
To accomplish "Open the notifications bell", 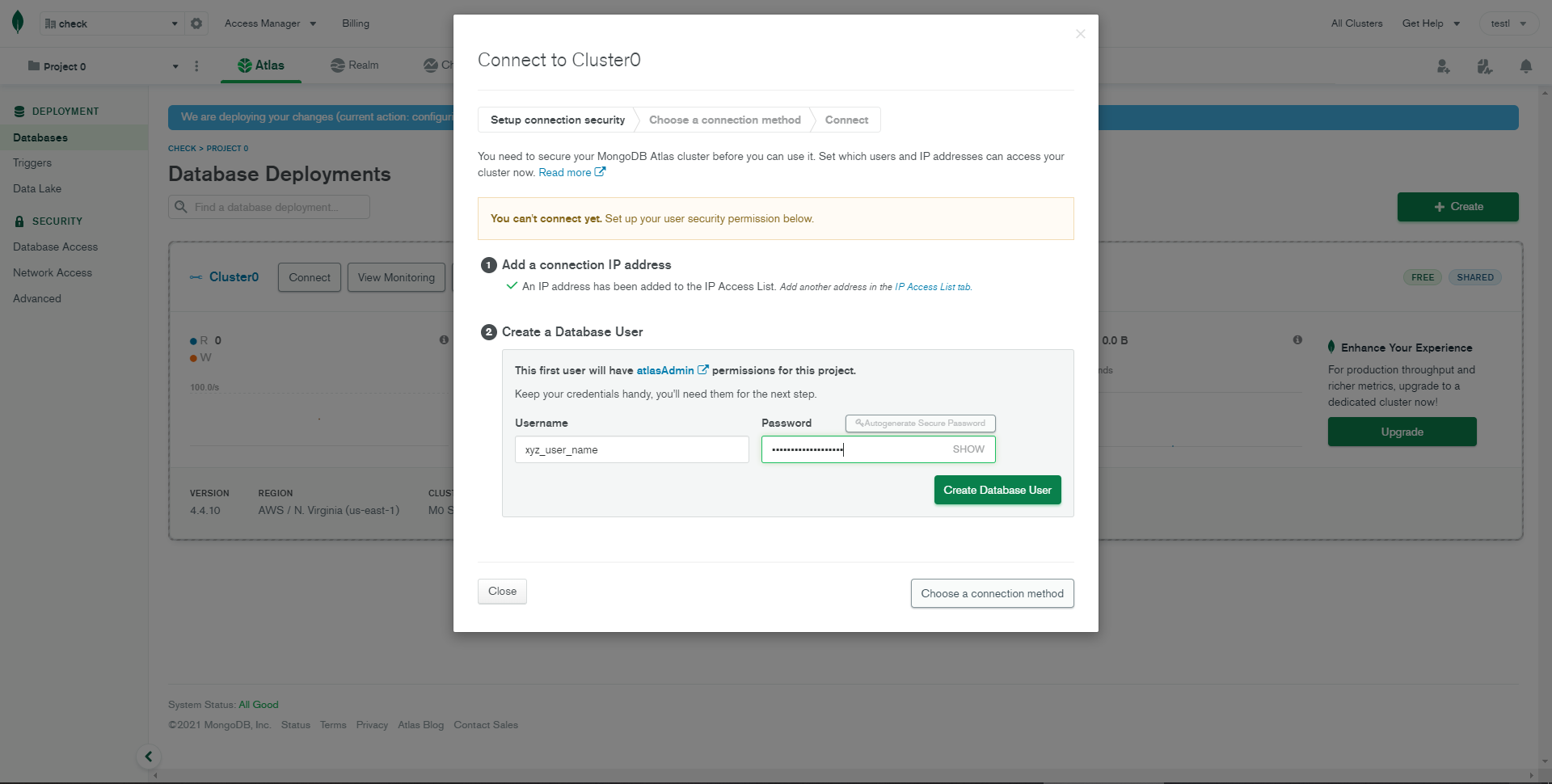I will (x=1525, y=66).
